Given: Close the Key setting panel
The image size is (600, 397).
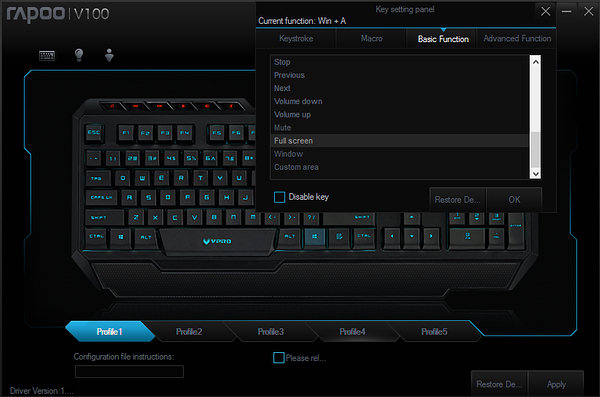Looking at the screenshot, I should [x=545, y=11].
